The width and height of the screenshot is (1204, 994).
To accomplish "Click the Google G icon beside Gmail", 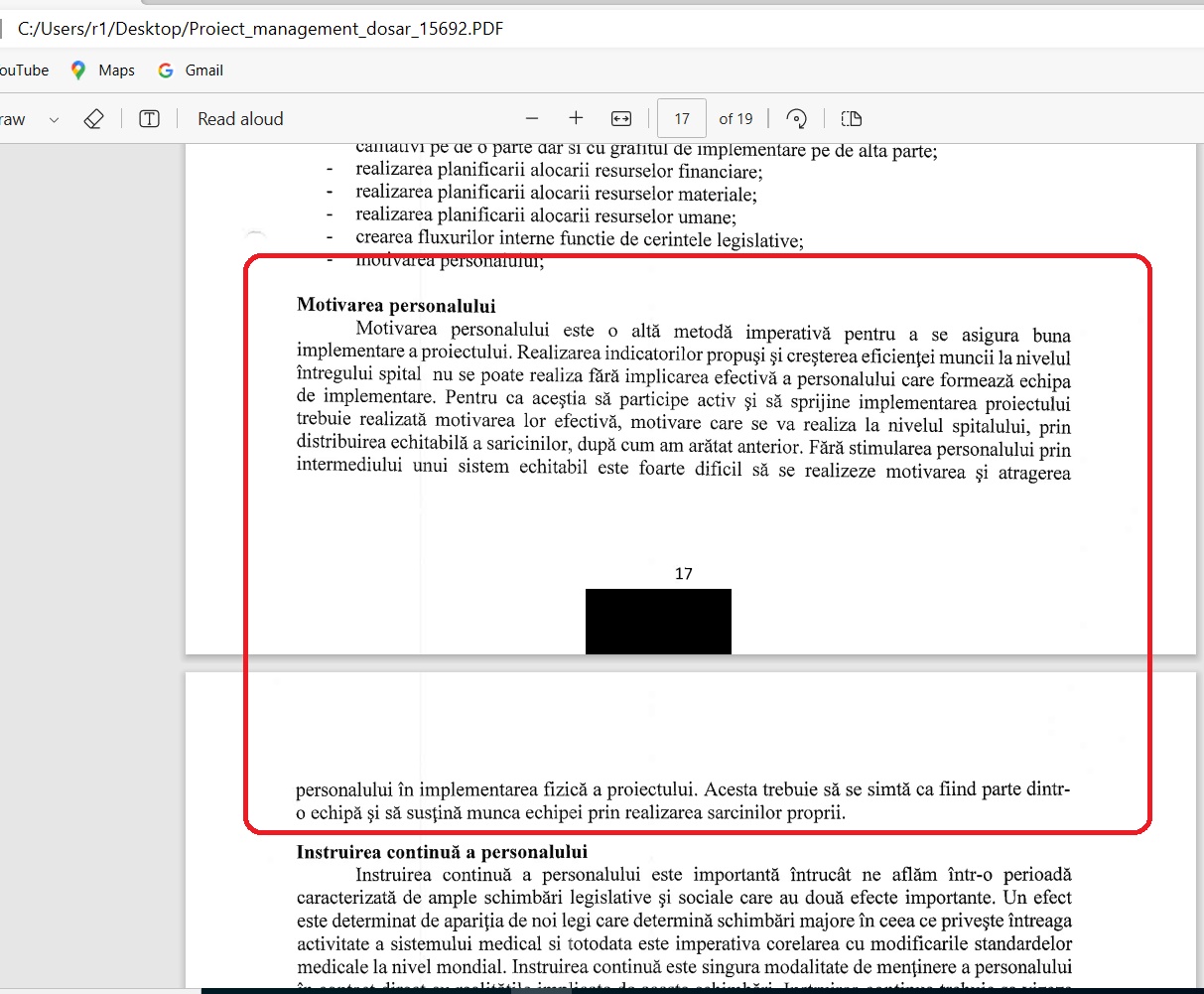I will 166,71.
